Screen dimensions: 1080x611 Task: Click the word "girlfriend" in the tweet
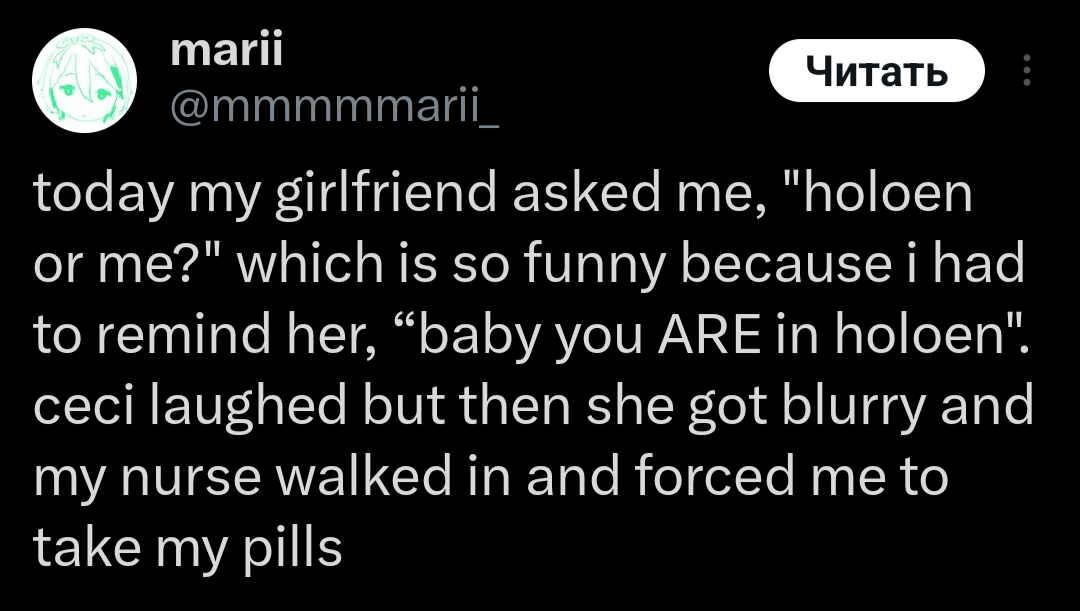click(385, 195)
